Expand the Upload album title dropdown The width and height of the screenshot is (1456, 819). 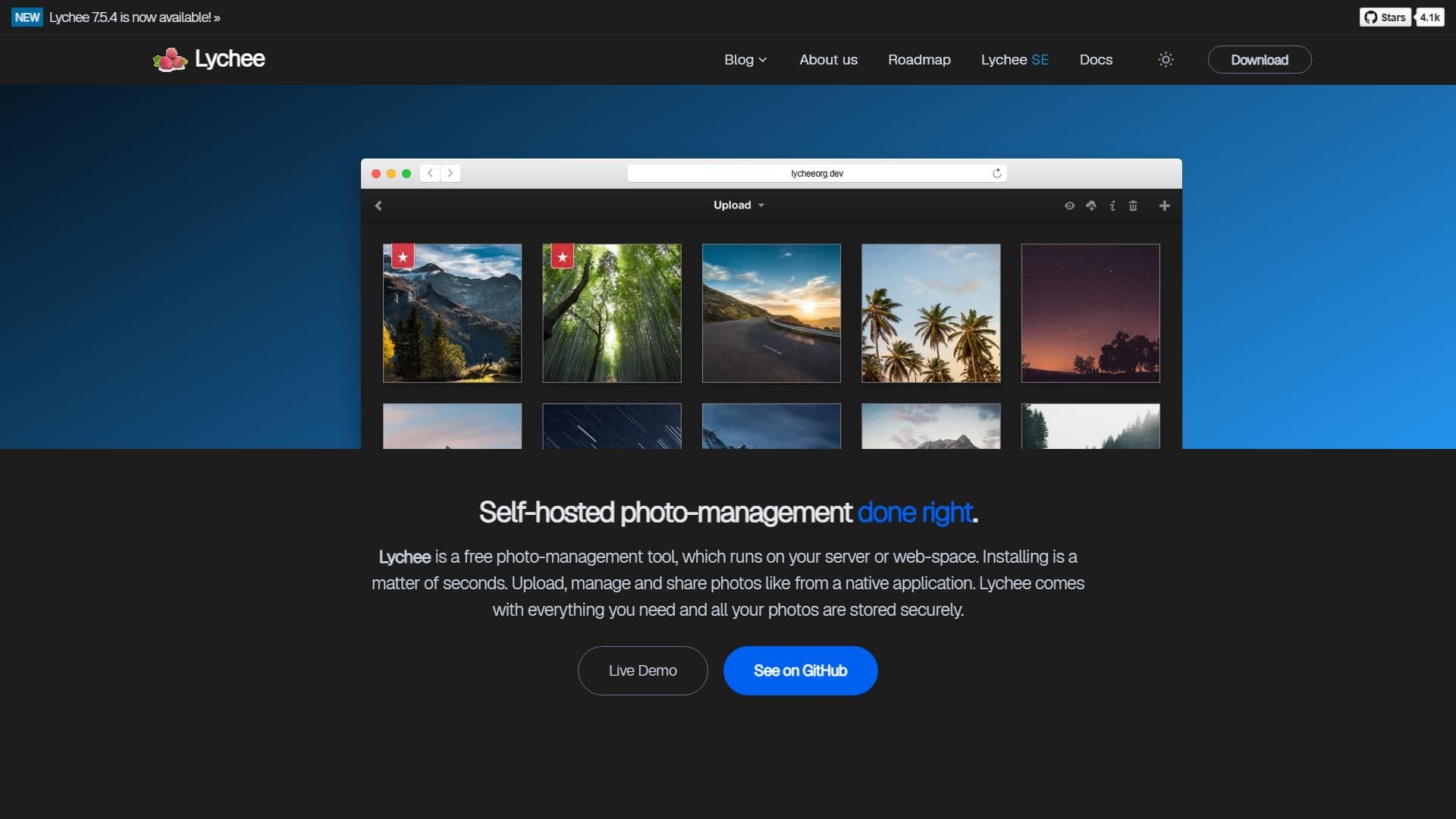coord(739,205)
